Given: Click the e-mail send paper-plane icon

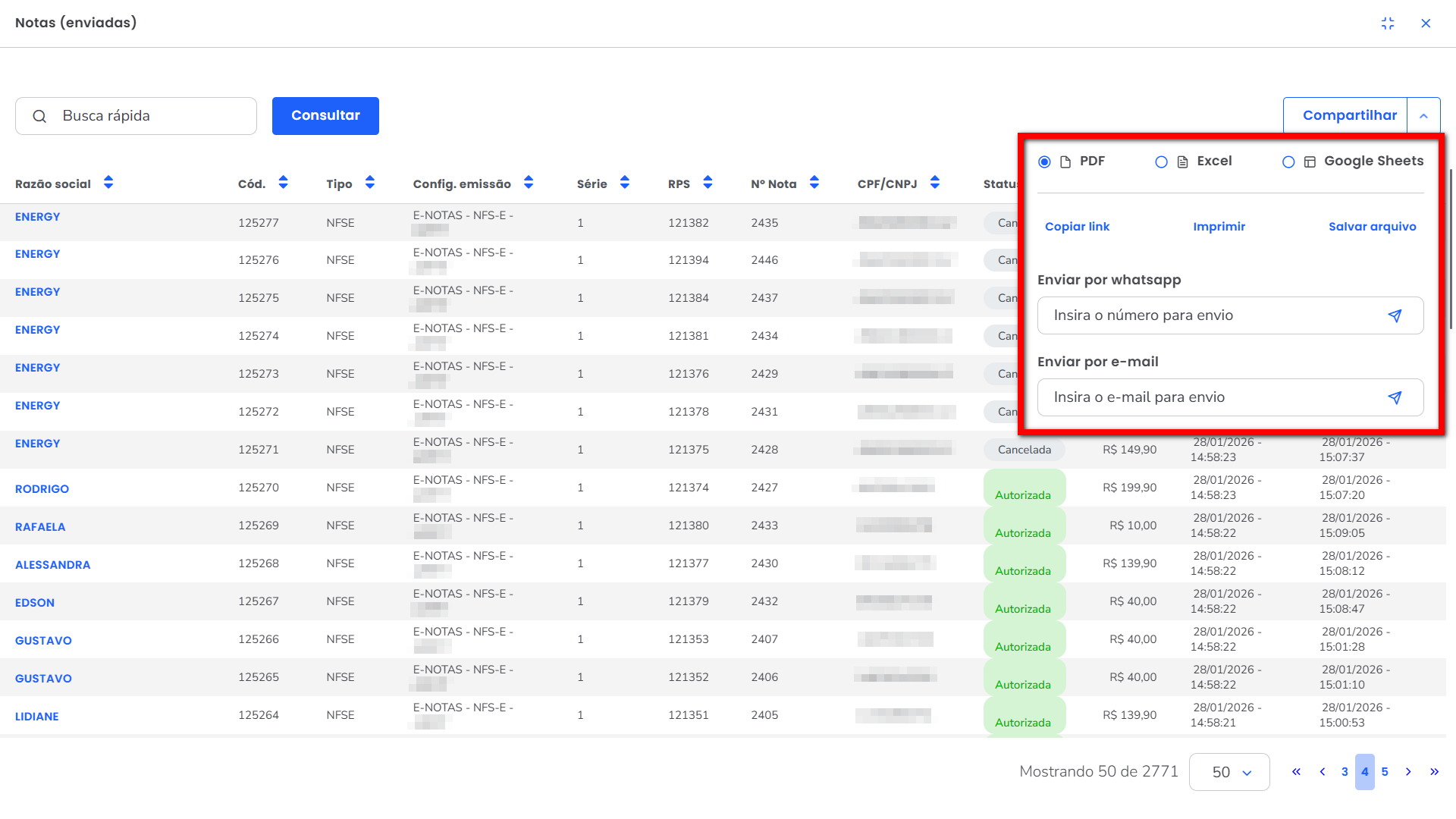Looking at the screenshot, I should pos(1395,397).
